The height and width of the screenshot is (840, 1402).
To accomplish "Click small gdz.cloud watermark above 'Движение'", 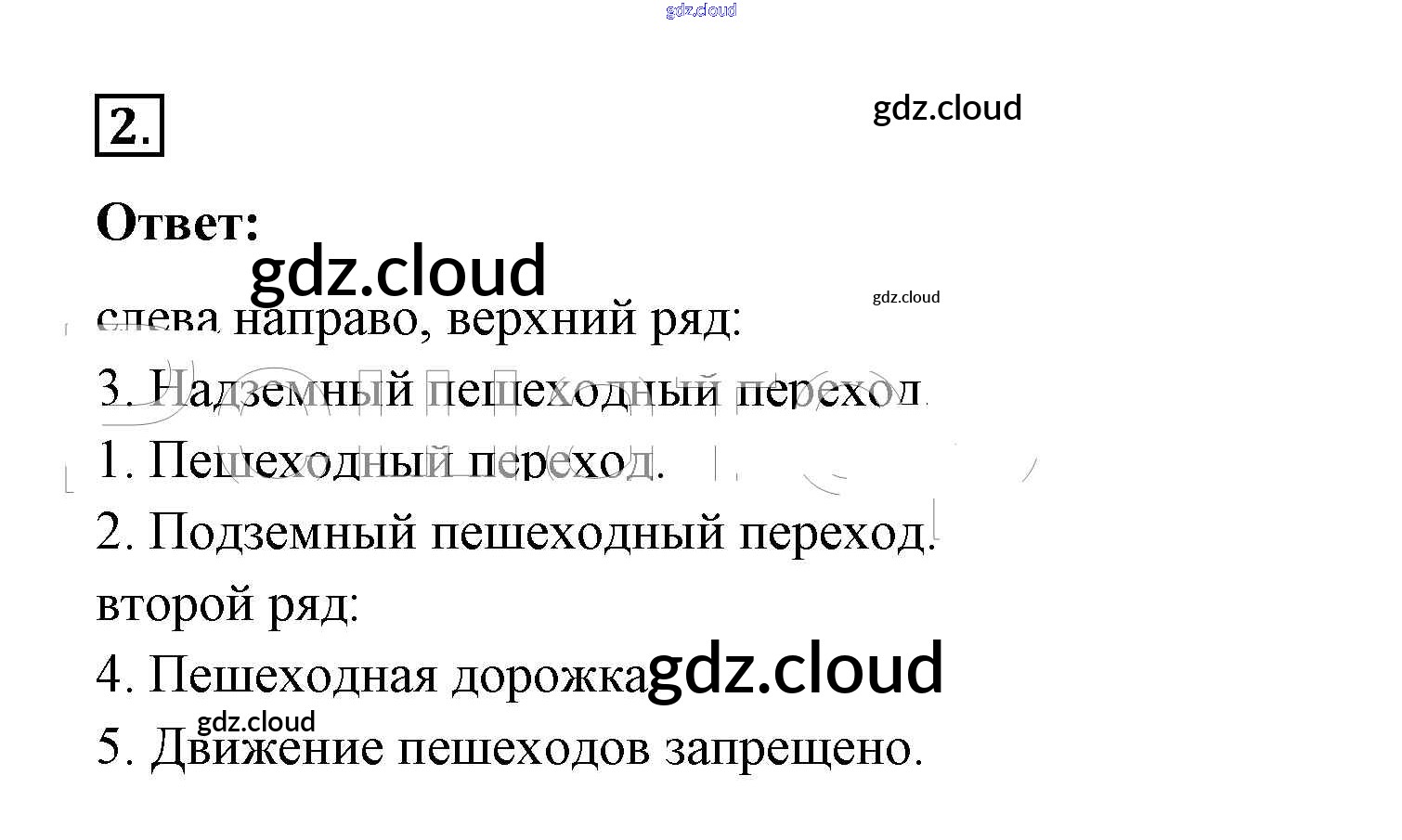I will (x=256, y=721).
